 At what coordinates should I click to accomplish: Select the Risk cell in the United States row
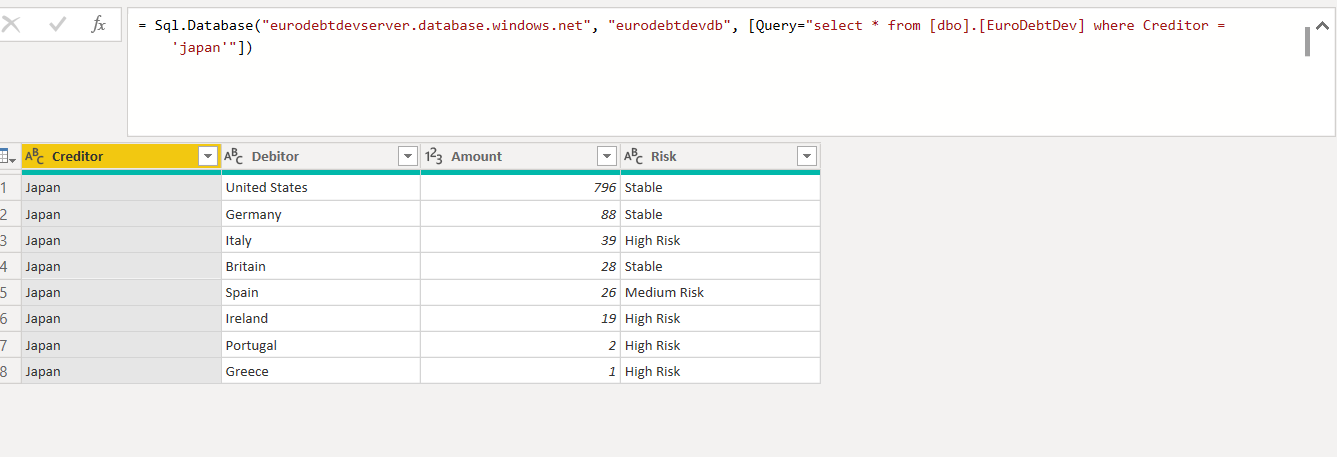[x=721, y=187]
